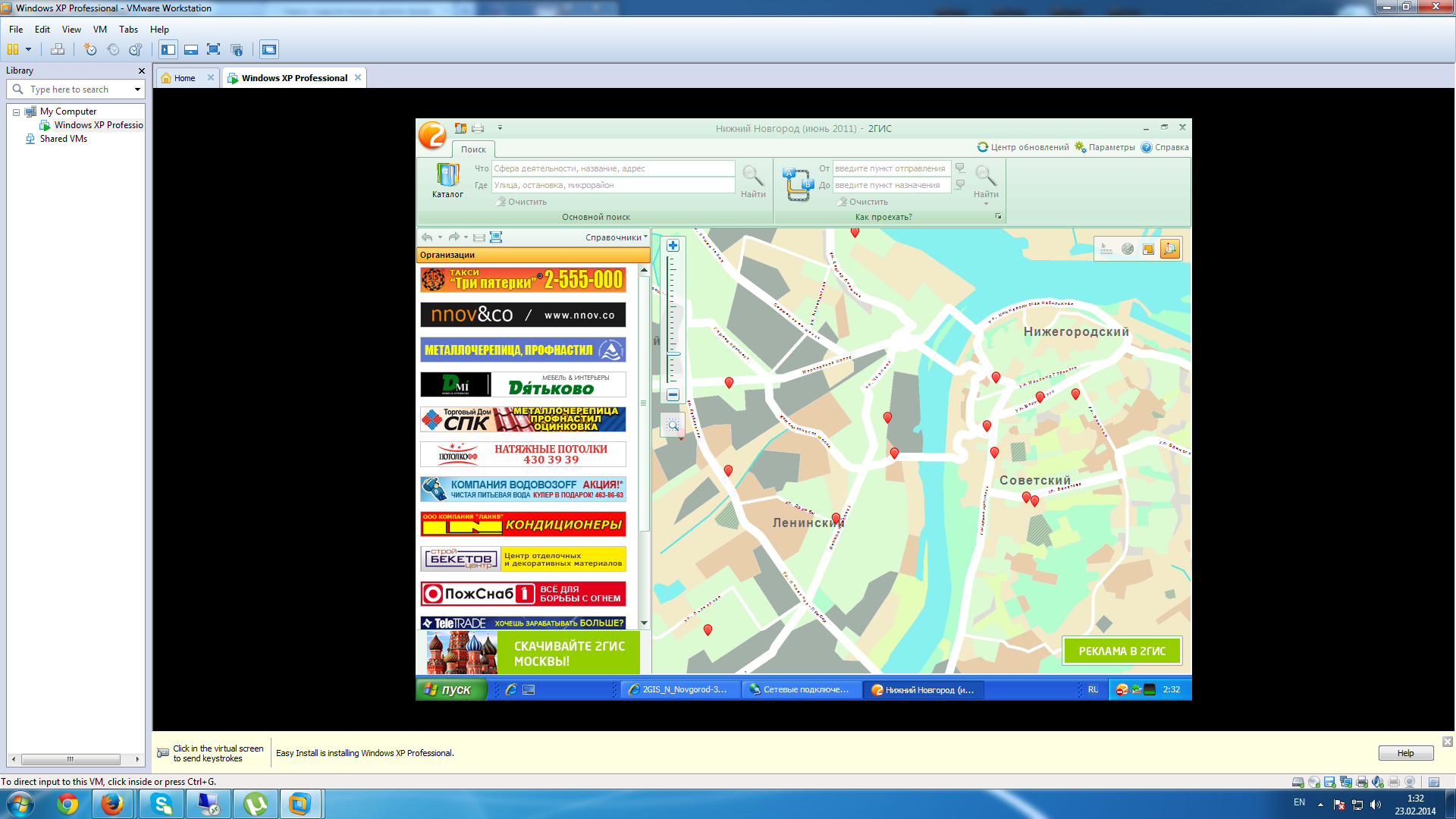The width and height of the screenshot is (1456, 819).
Task: Open Центр обновлений link
Action: point(1023,147)
